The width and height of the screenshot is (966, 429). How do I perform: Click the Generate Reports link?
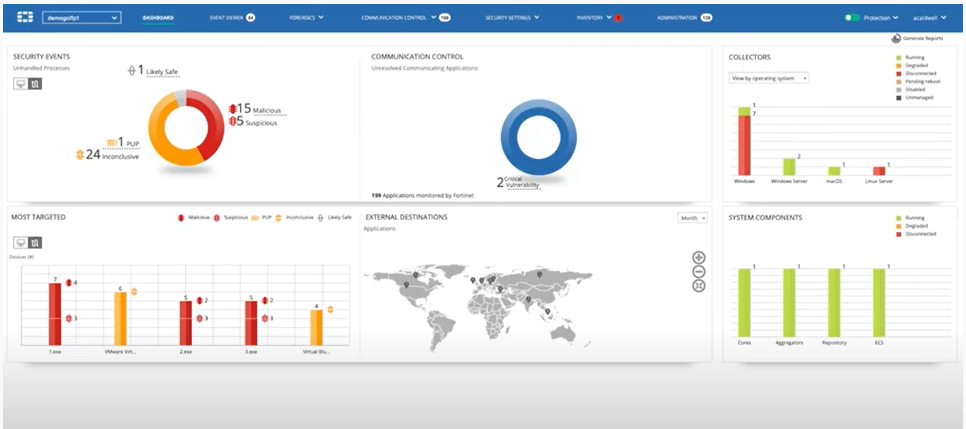tap(923, 38)
